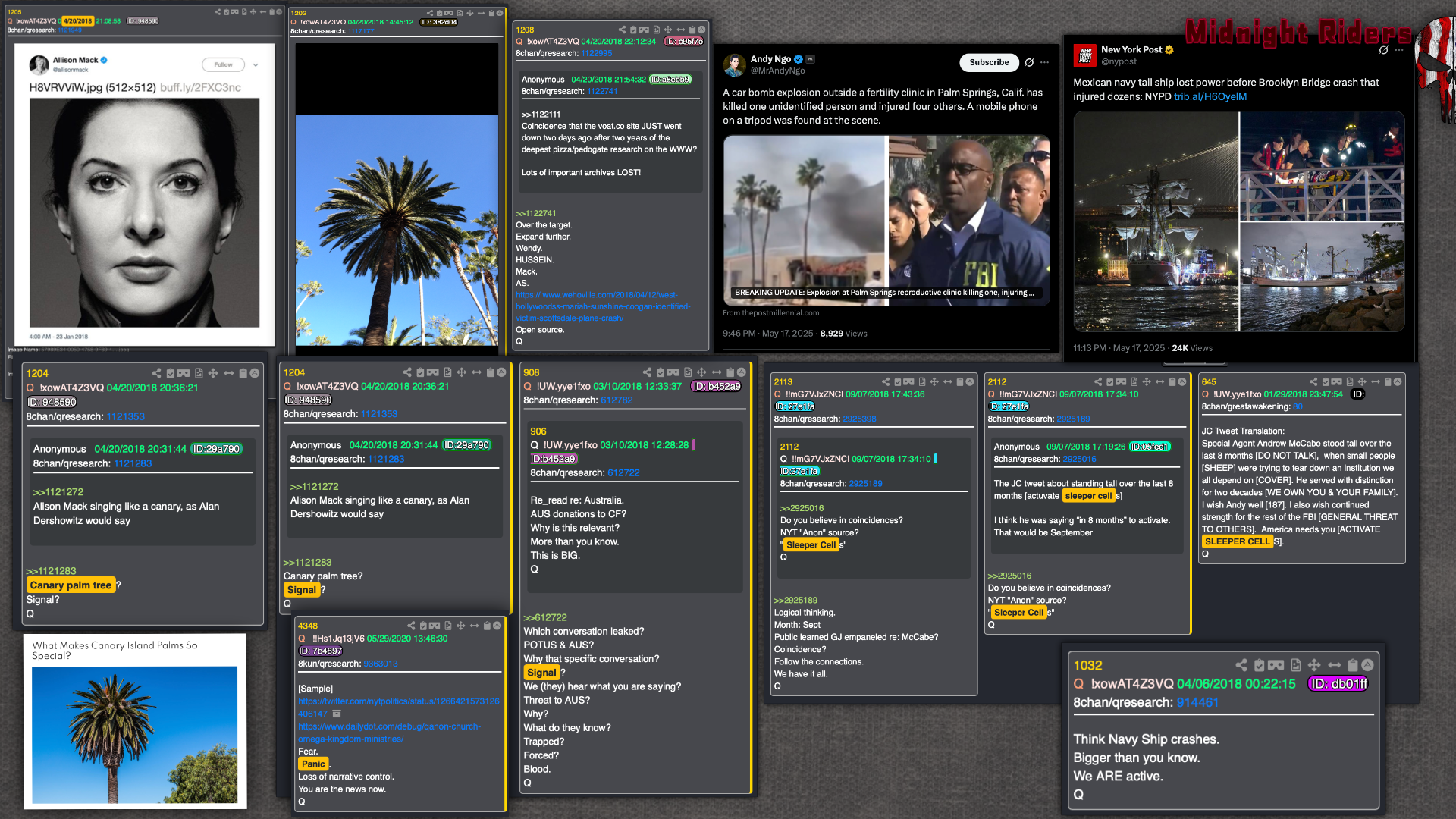Click the share icon on post 4348
The height and width of the screenshot is (819, 1456).
point(411,626)
